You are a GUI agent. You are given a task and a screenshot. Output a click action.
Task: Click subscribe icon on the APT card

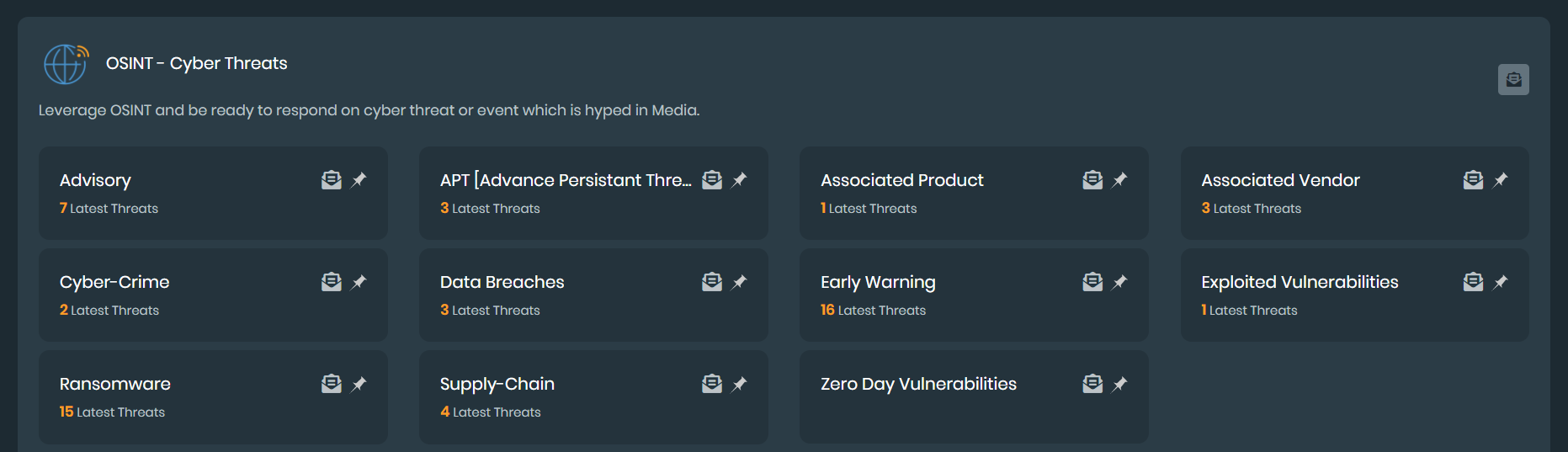pos(712,180)
